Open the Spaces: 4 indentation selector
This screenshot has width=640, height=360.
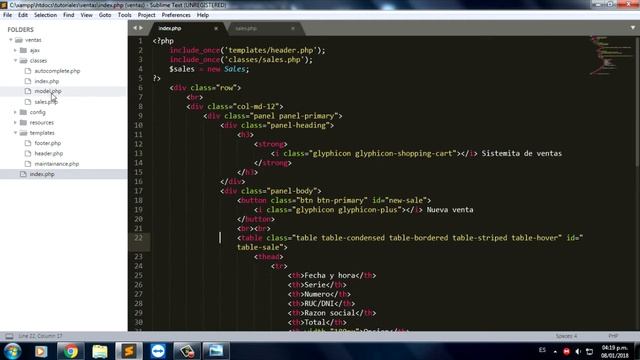[x=566, y=336]
